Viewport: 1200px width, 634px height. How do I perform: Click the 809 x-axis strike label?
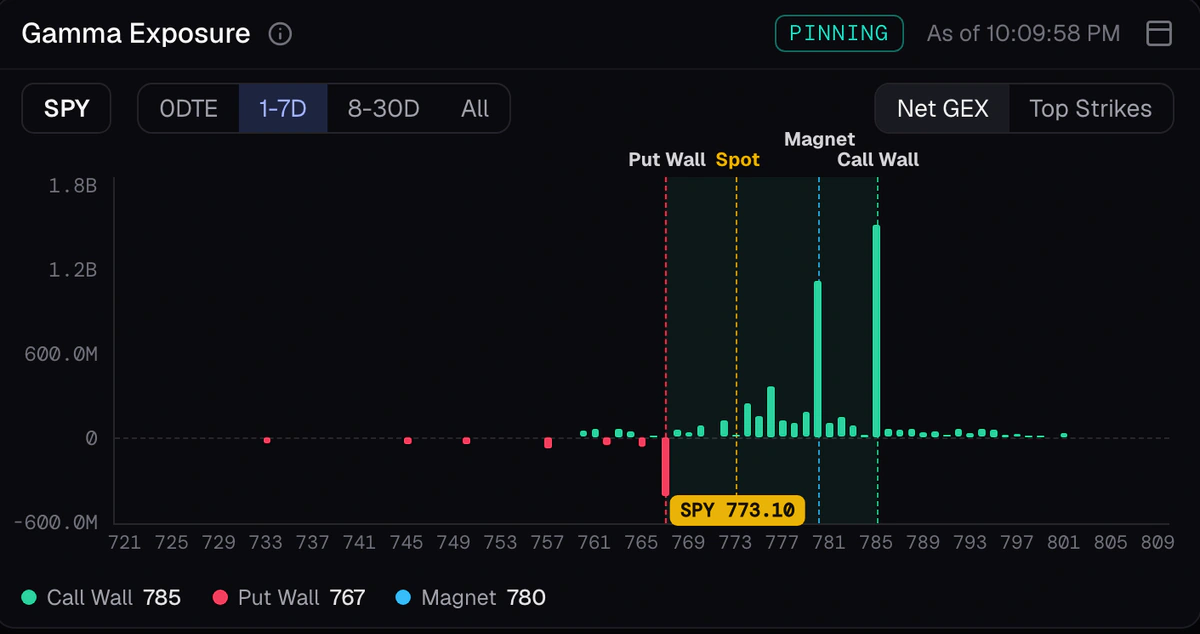[1157, 542]
